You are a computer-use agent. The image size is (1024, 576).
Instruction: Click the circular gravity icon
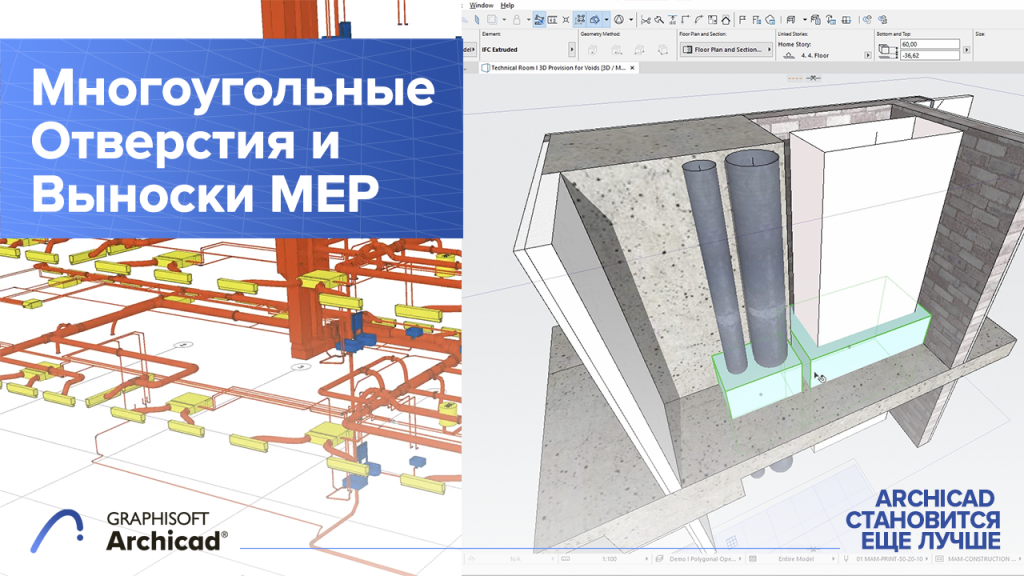(x=618, y=20)
